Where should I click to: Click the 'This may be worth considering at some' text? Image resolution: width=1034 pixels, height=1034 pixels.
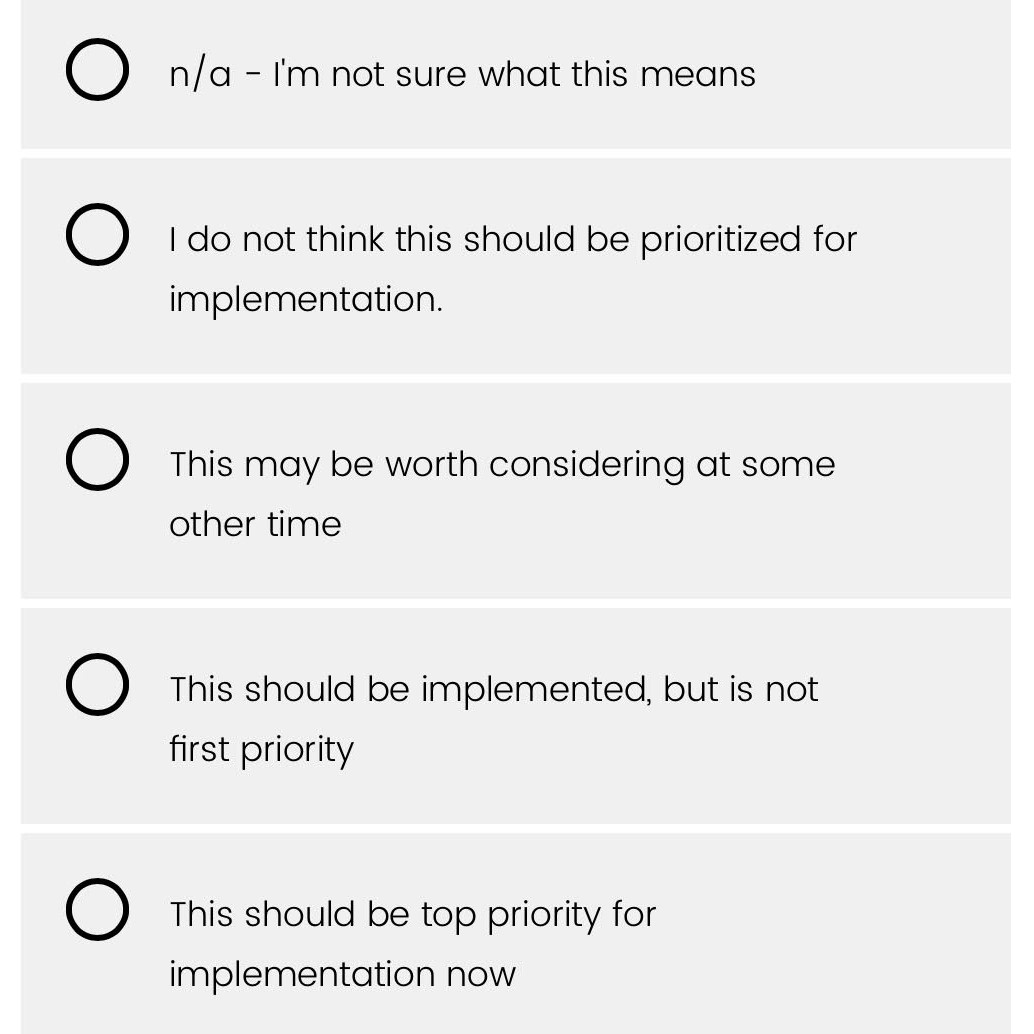point(501,465)
